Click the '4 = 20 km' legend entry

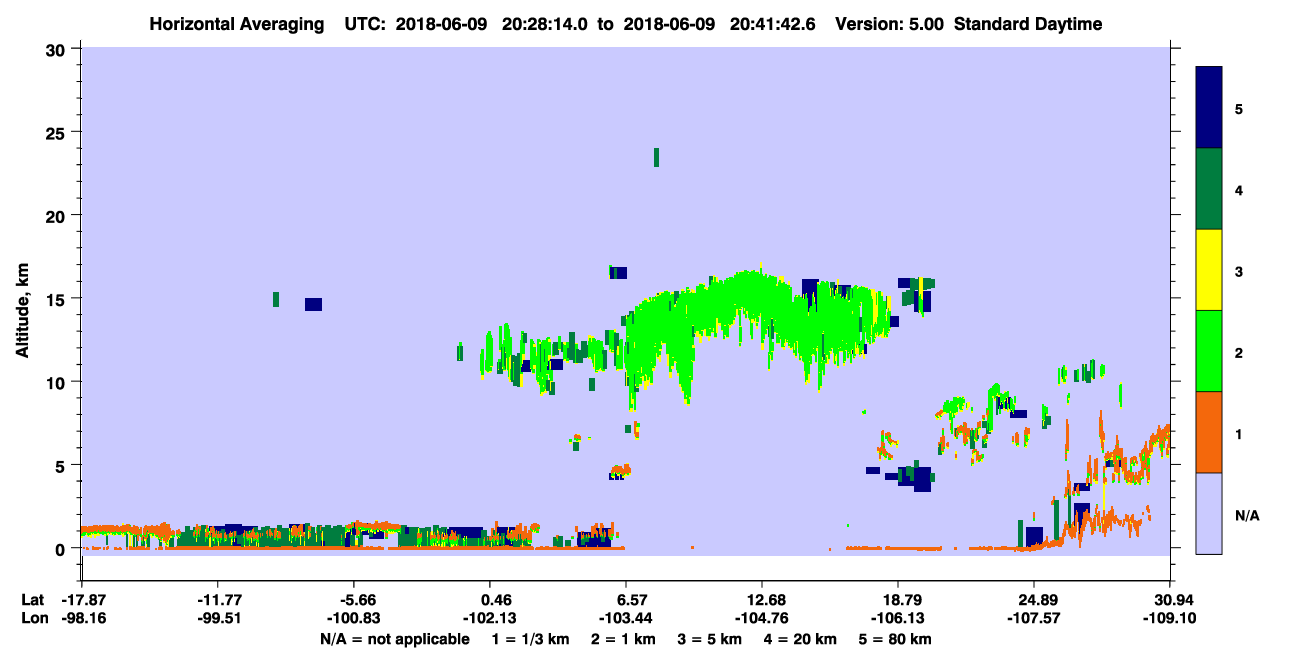tap(802, 639)
